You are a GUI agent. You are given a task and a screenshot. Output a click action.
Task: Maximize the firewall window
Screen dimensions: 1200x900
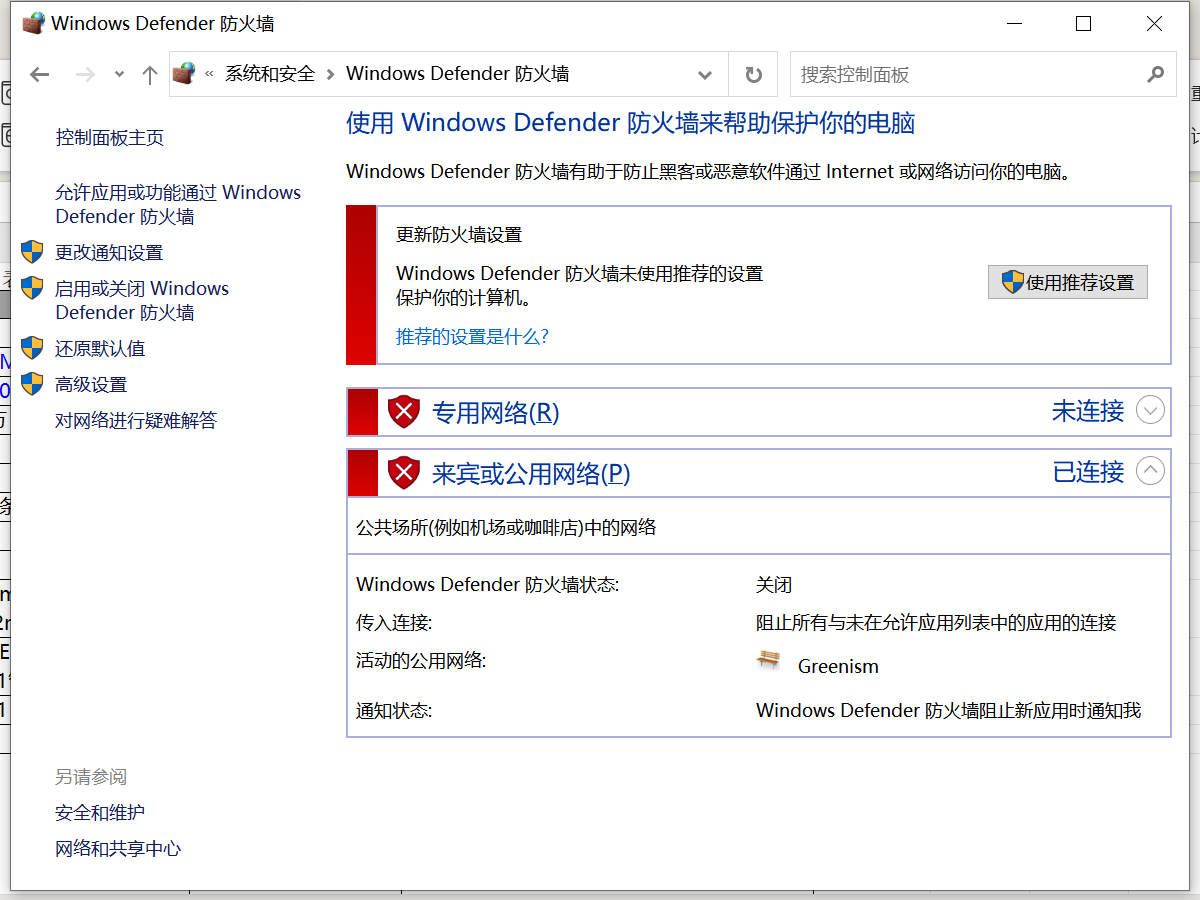tap(1084, 23)
